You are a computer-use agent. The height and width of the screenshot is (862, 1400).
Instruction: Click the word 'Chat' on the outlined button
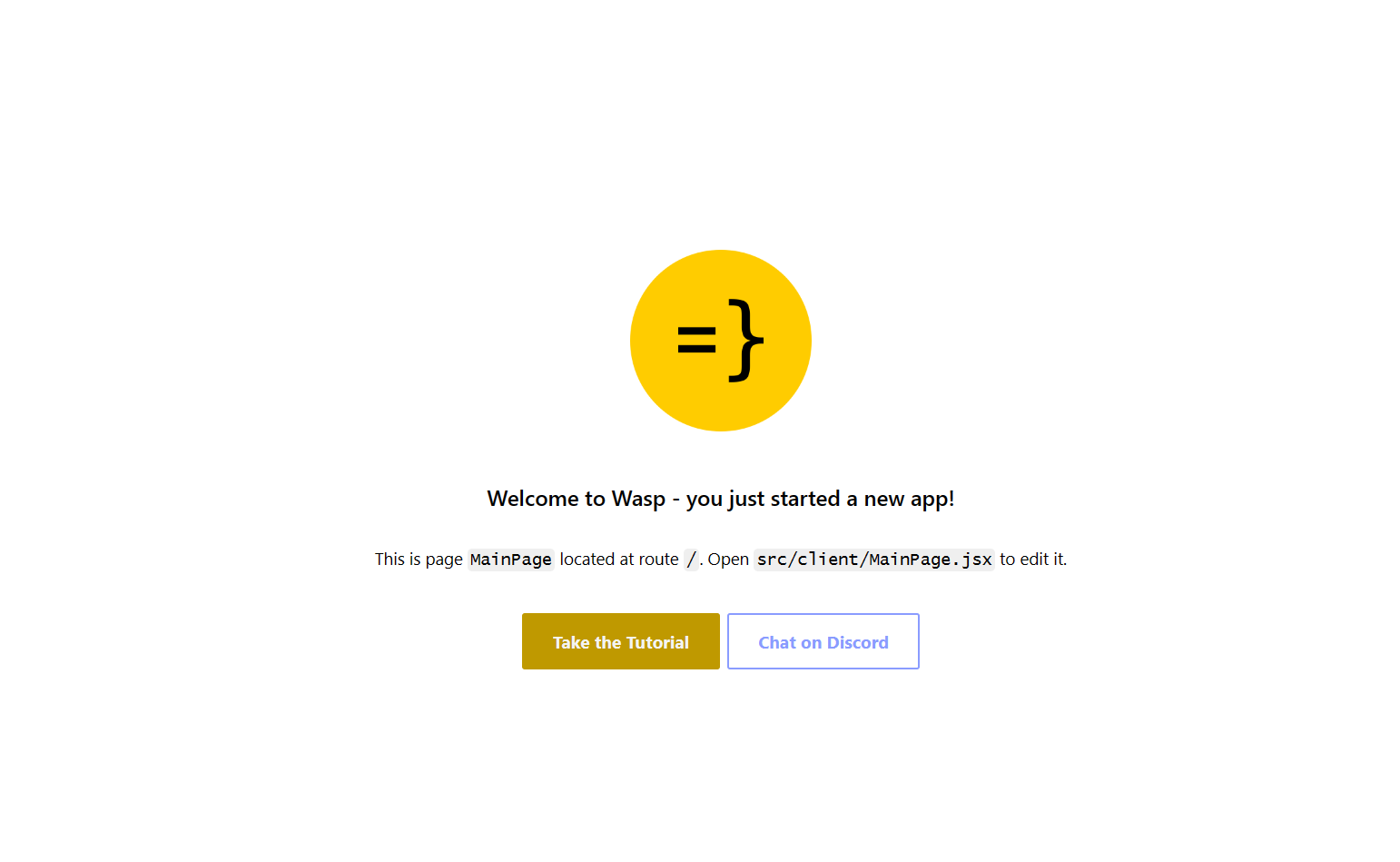(777, 642)
